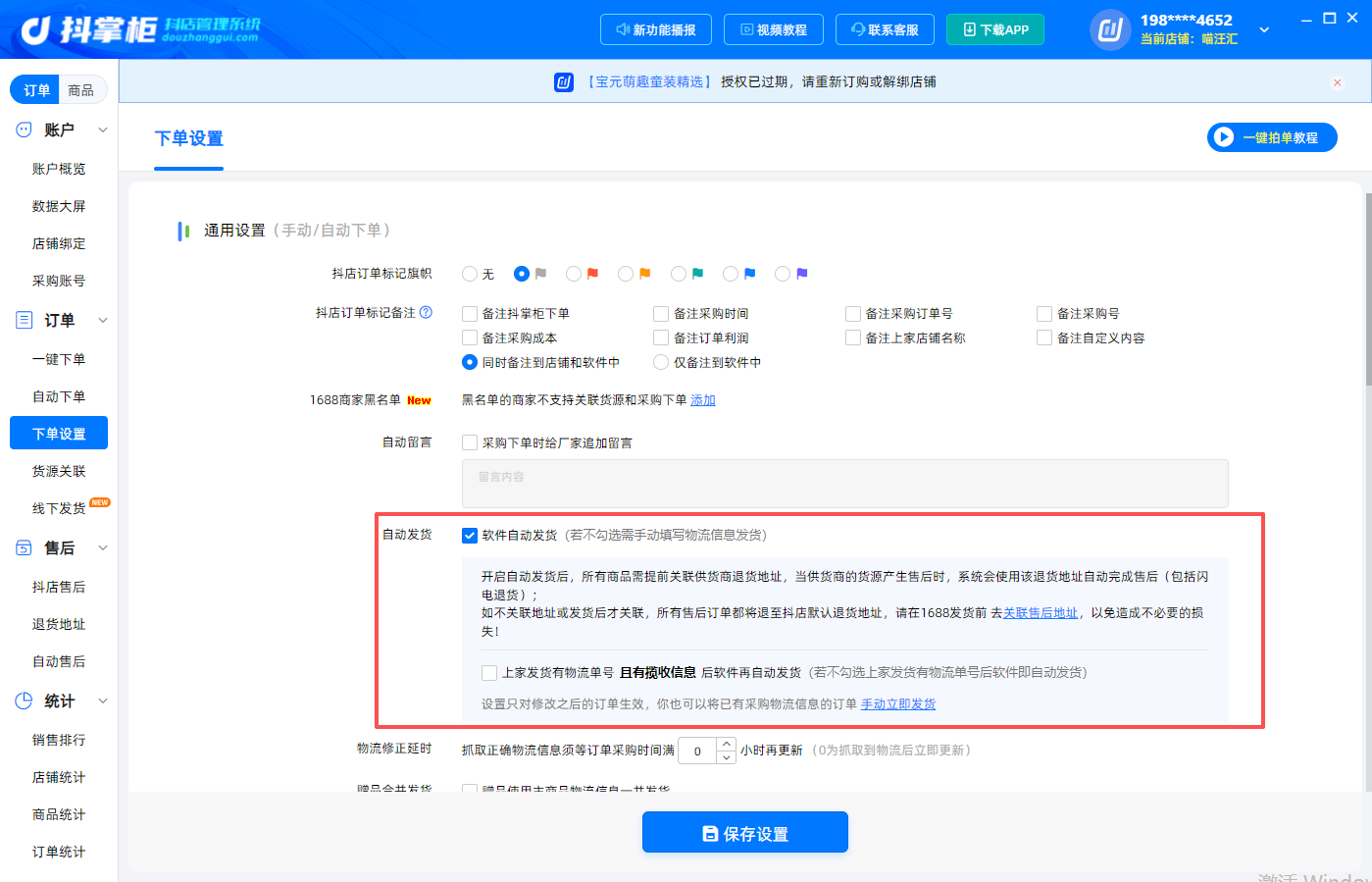Open 视频教程 video tutorials

tap(773, 29)
